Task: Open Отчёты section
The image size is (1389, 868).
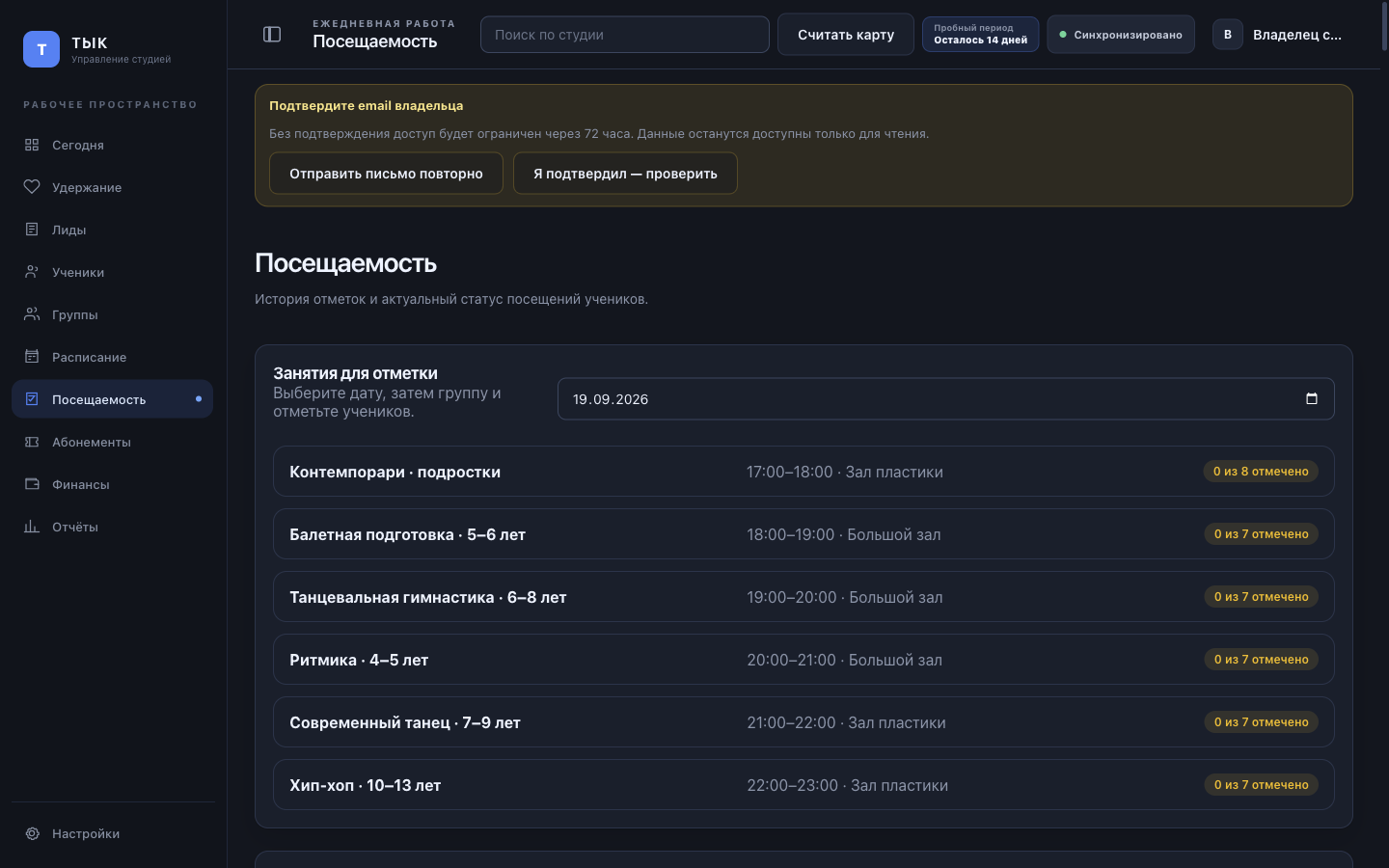Action: pyautogui.click(x=112, y=527)
